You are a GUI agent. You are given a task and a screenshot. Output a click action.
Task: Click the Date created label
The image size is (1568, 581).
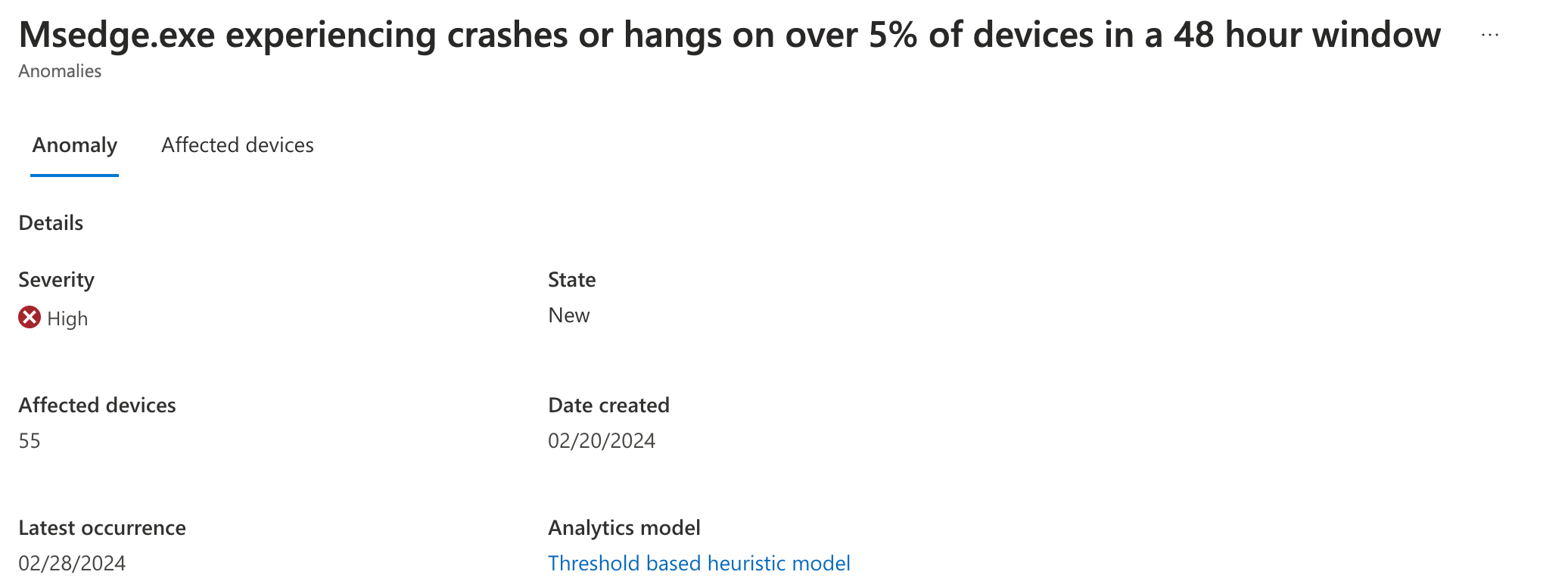pos(608,405)
